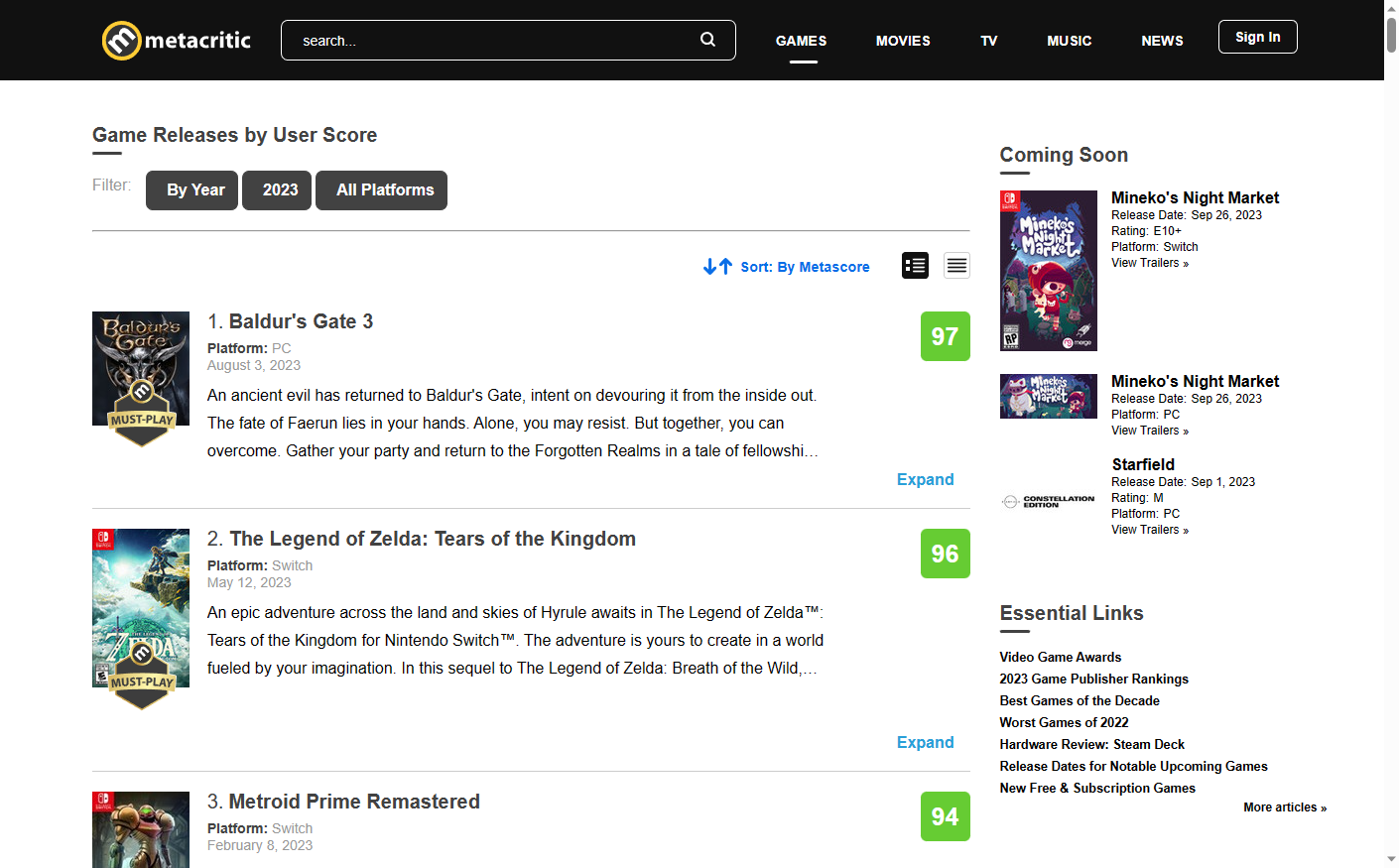Image resolution: width=1399 pixels, height=868 pixels.
Task: Click the page vertical scrollbar thumb
Action: (x=1391, y=35)
